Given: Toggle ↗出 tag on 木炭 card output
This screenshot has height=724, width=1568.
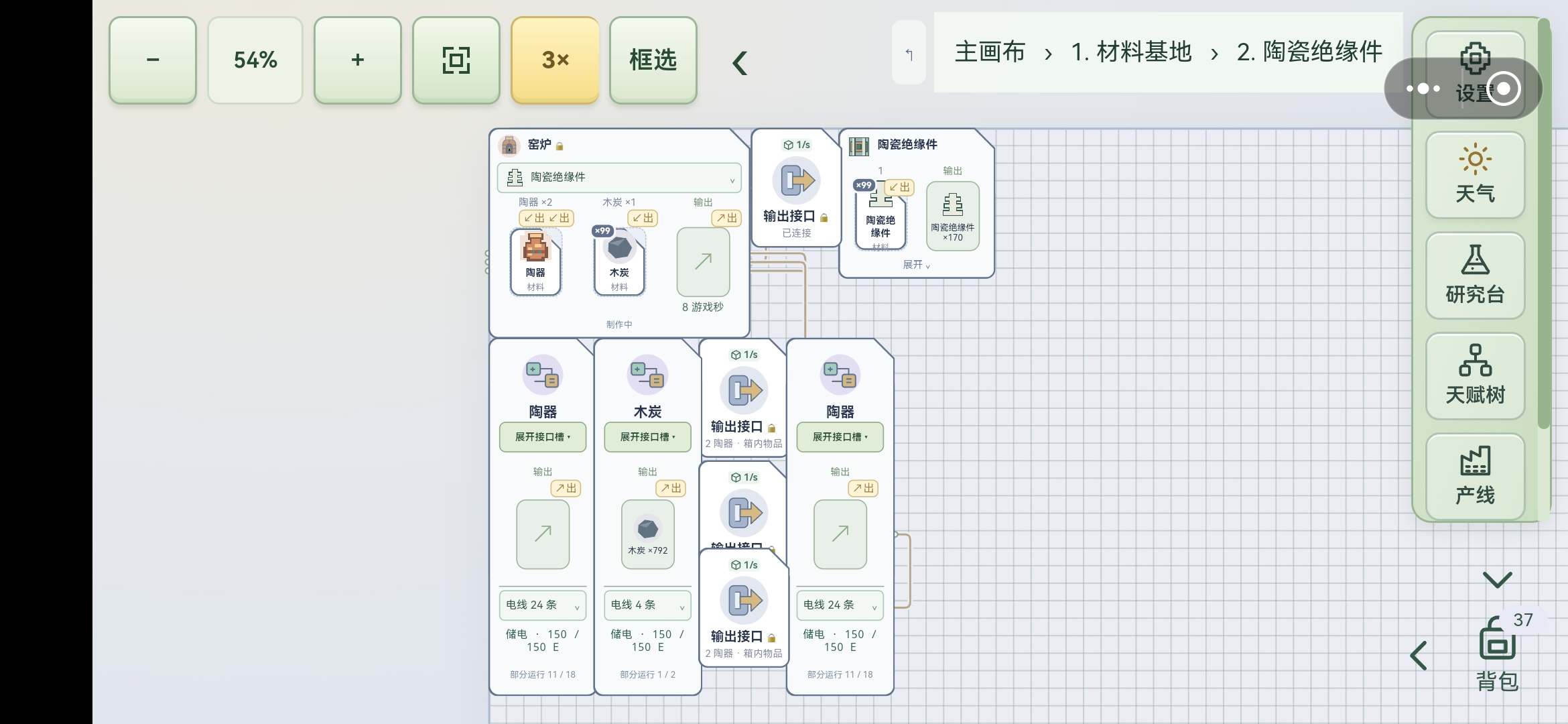Looking at the screenshot, I should (x=671, y=488).
